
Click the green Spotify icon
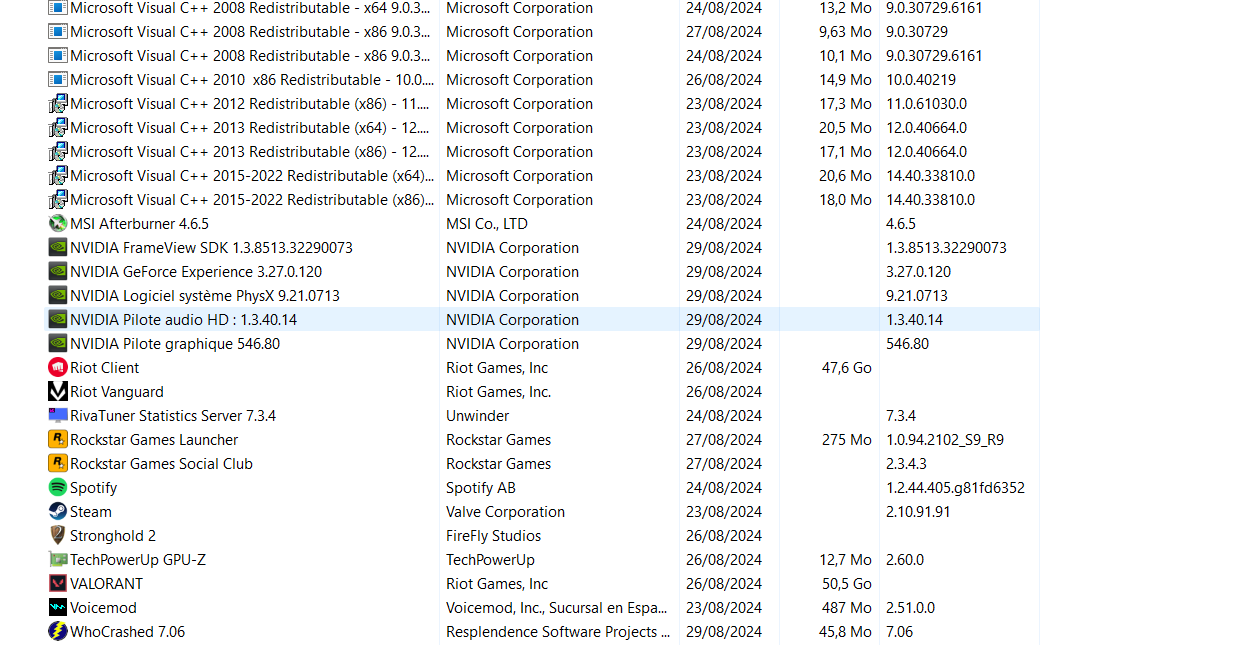tap(58, 488)
